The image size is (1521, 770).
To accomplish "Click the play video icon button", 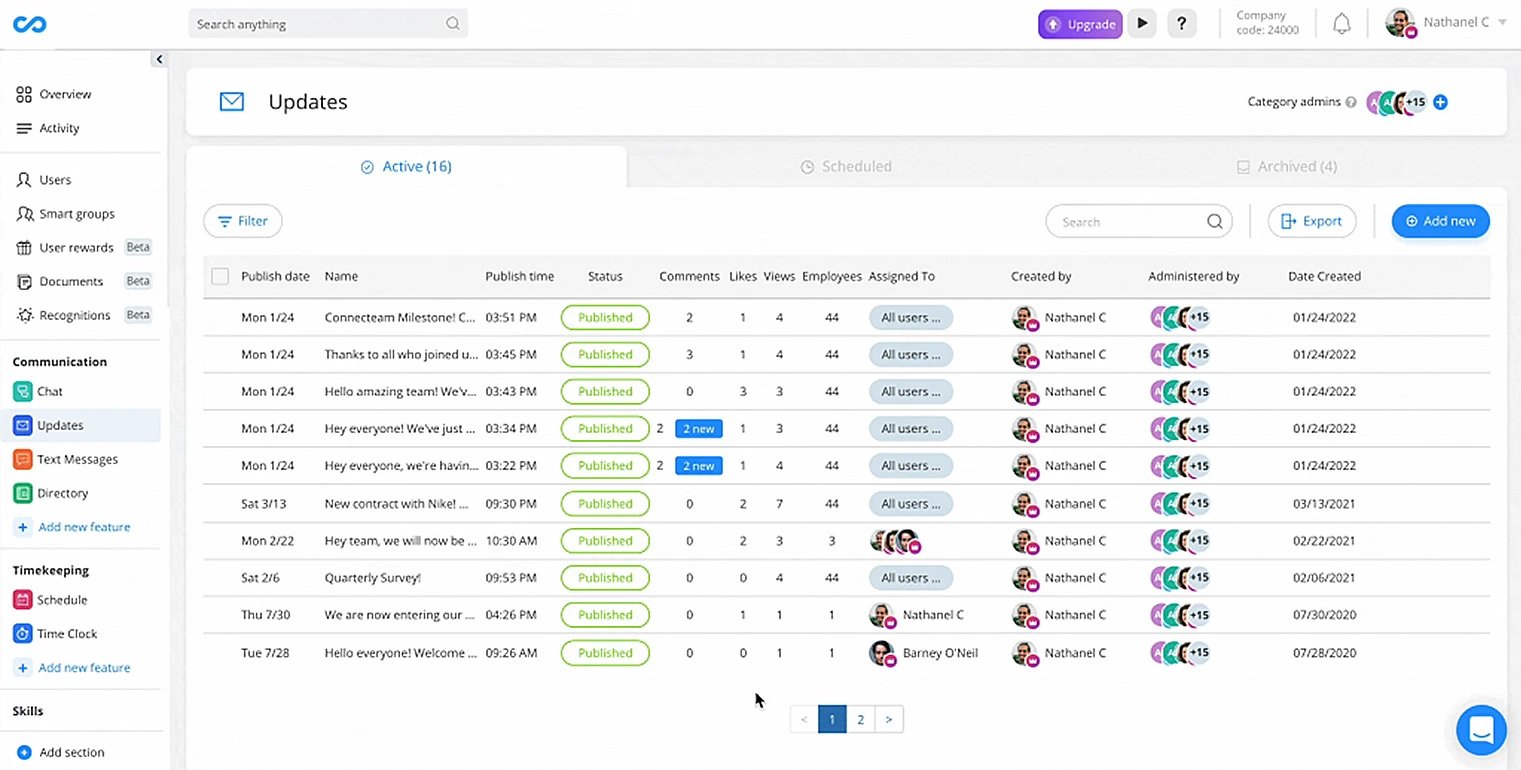I will pos(1142,24).
